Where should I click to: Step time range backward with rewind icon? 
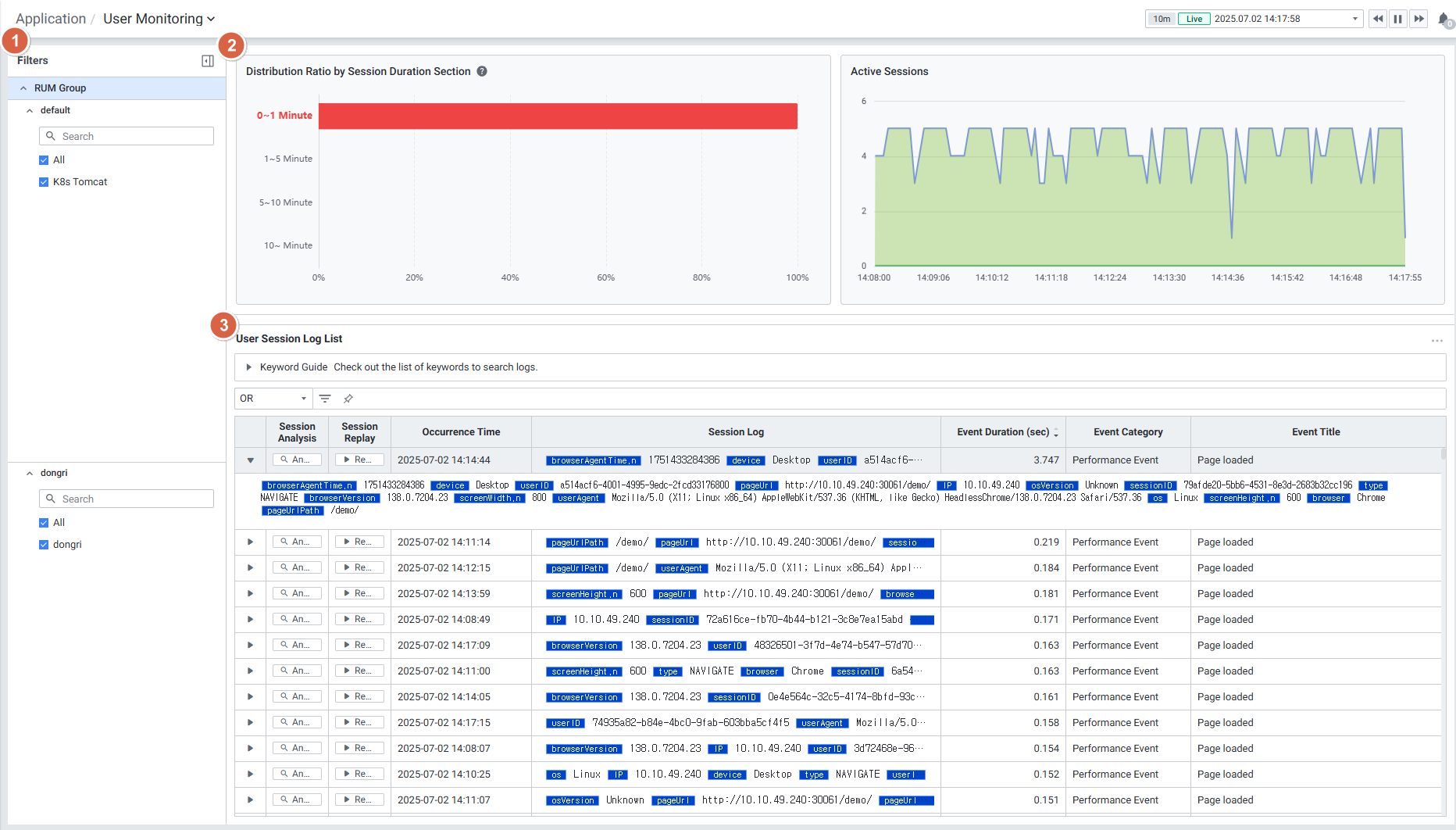[x=1377, y=19]
